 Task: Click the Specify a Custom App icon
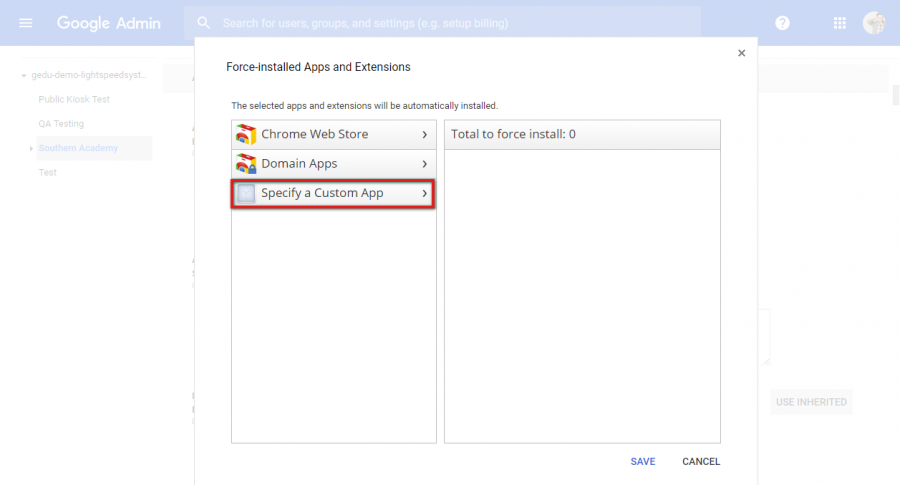click(246, 193)
